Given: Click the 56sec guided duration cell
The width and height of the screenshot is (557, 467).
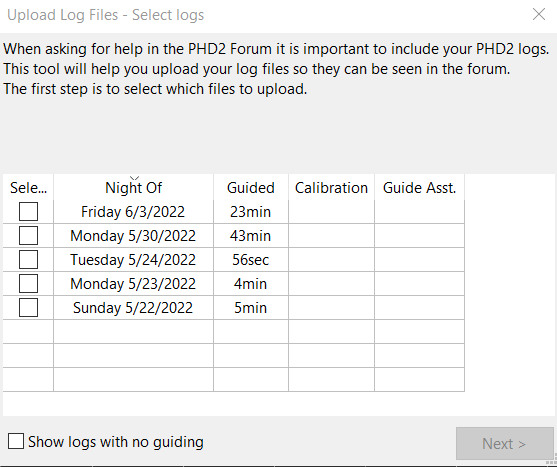Looking at the screenshot, I should pyautogui.click(x=251, y=260).
